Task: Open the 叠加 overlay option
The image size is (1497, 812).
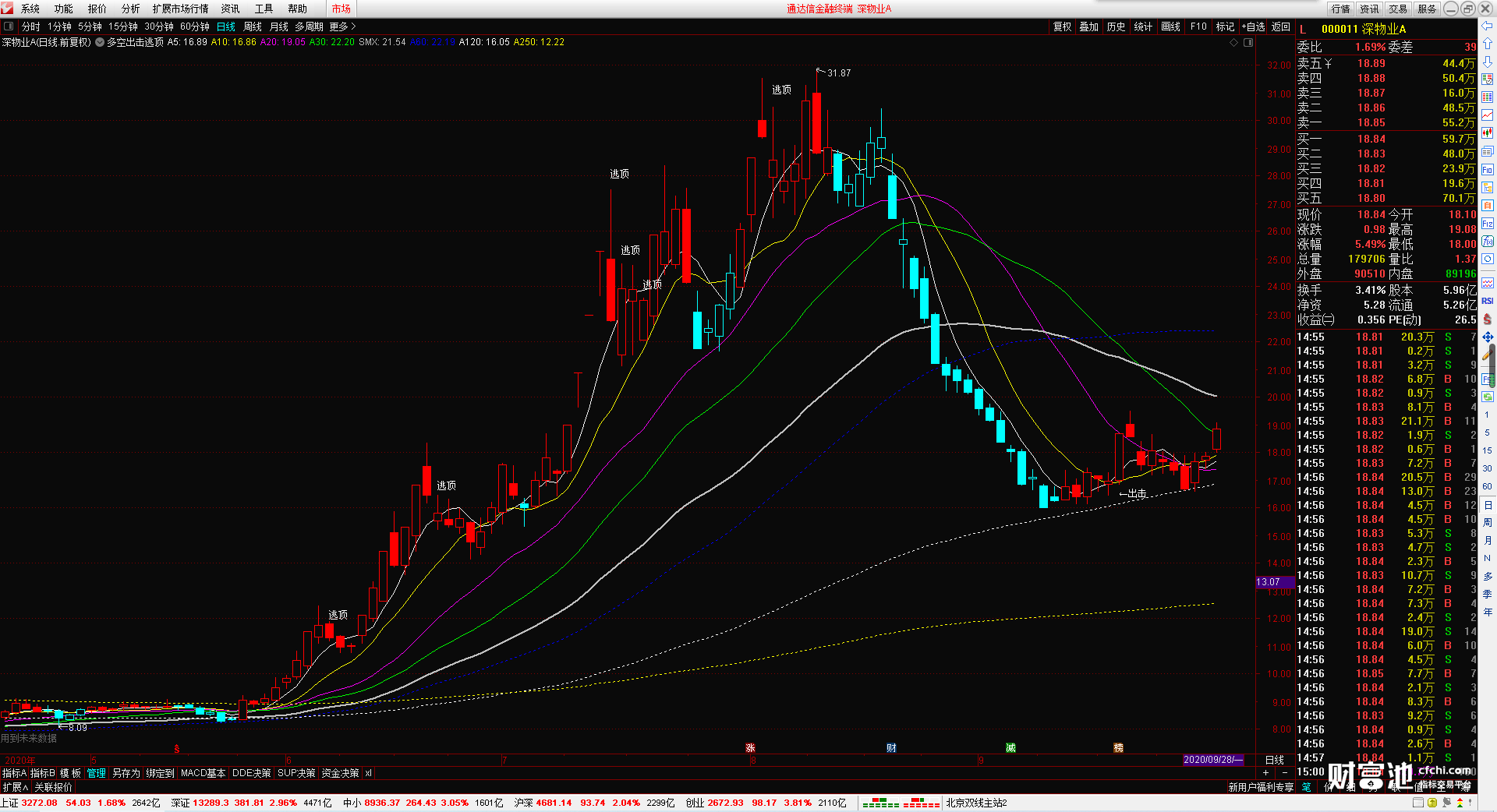Action: [x=1088, y=26]
